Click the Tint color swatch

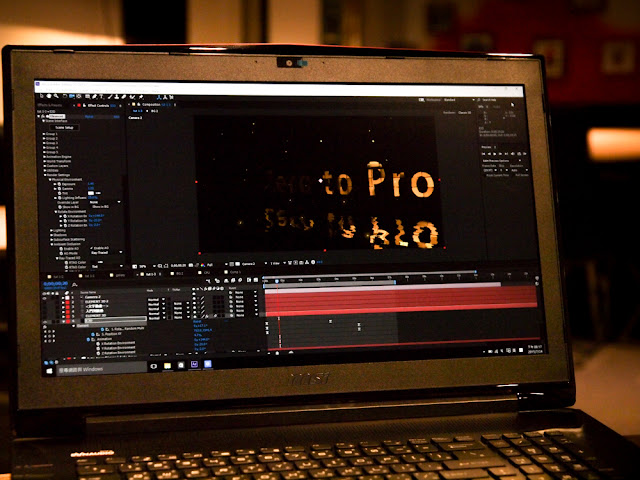[91, 193]
